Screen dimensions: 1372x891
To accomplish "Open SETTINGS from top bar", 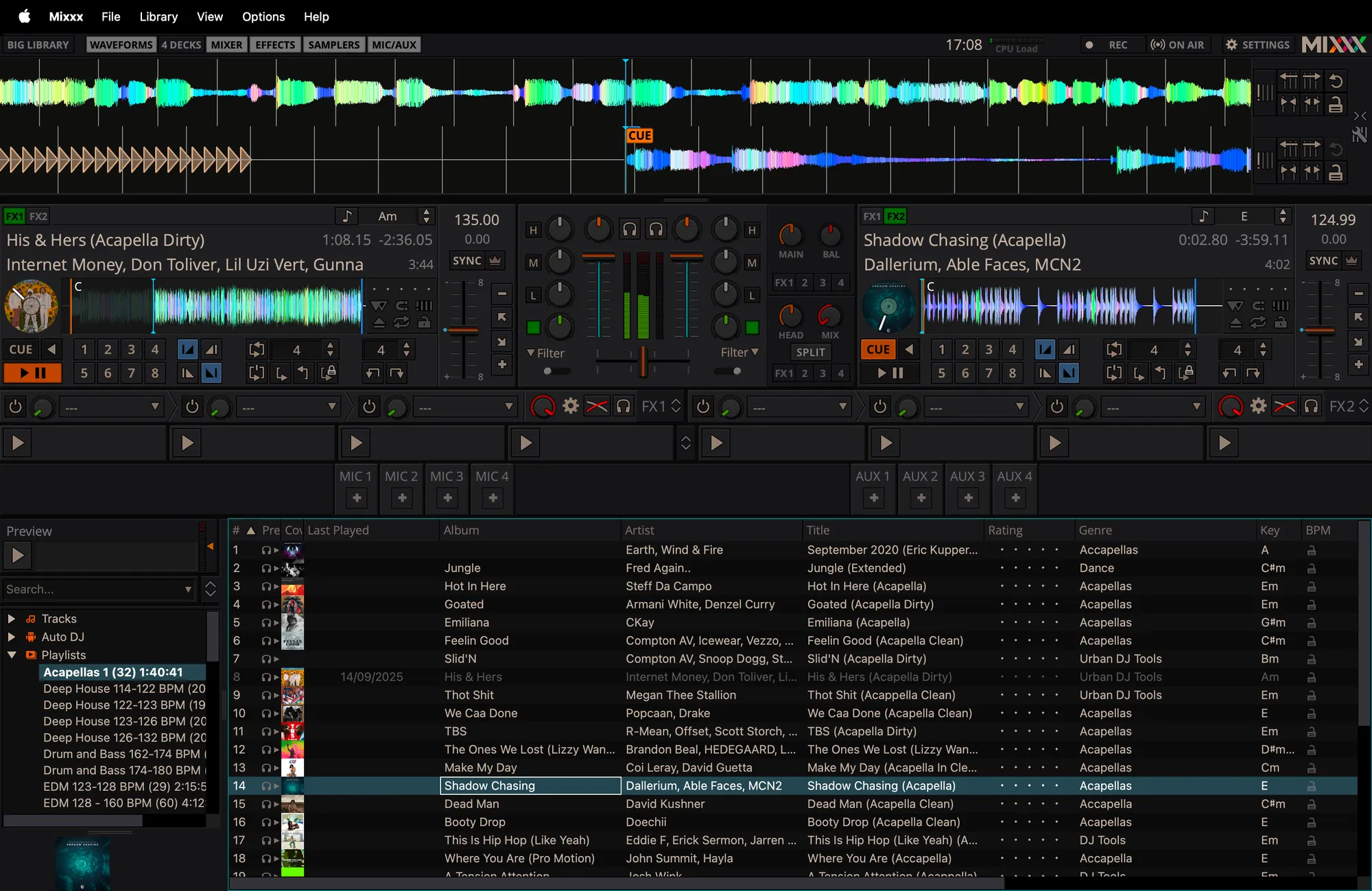I will (x=1257, y=45).
